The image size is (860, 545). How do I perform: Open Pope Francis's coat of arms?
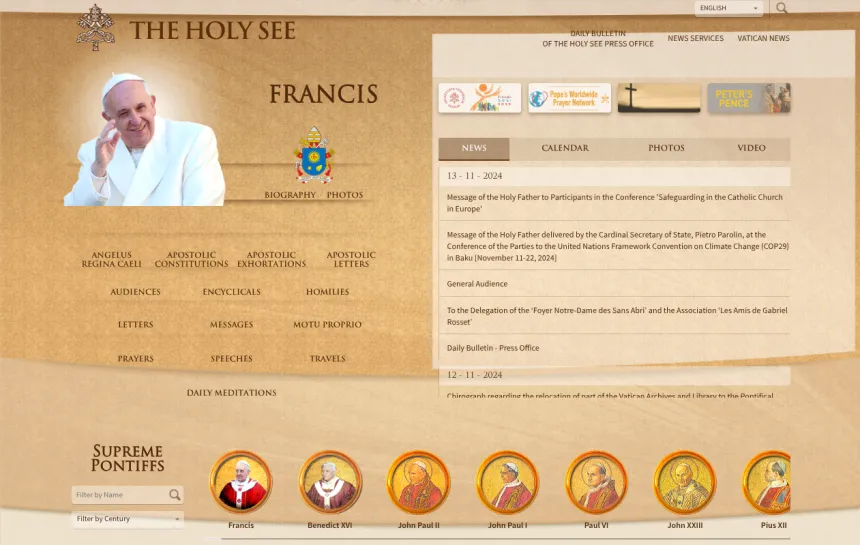click(x=314, y=155)
